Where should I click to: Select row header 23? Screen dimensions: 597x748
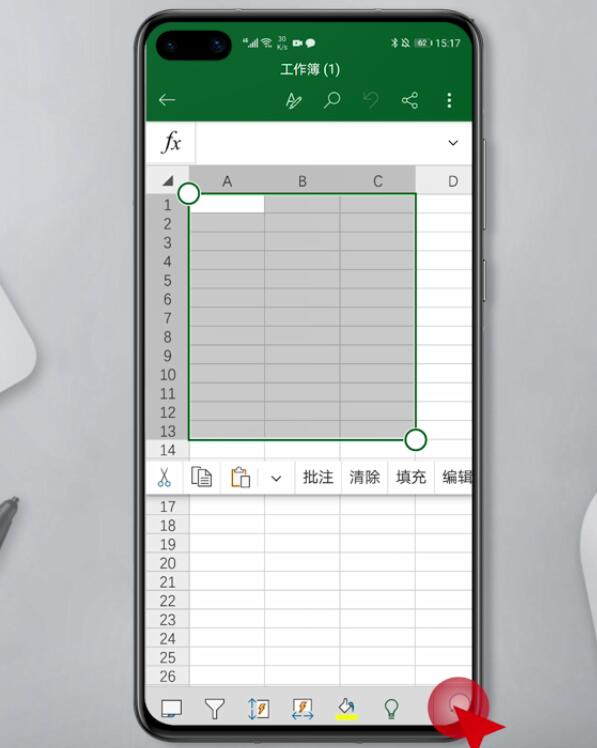click(168, 620)
